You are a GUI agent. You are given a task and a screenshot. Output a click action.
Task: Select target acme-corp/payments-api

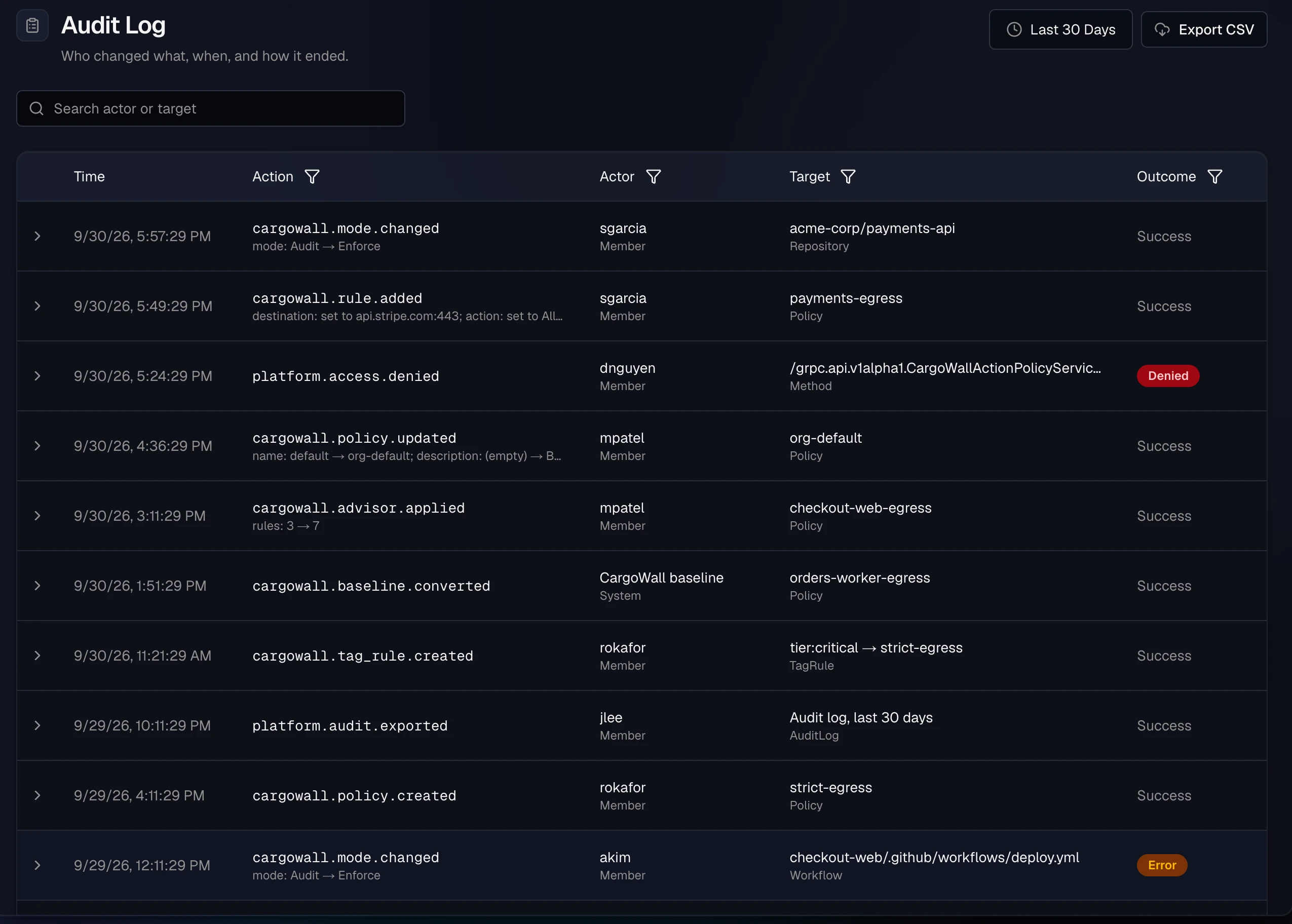[872, 229]
